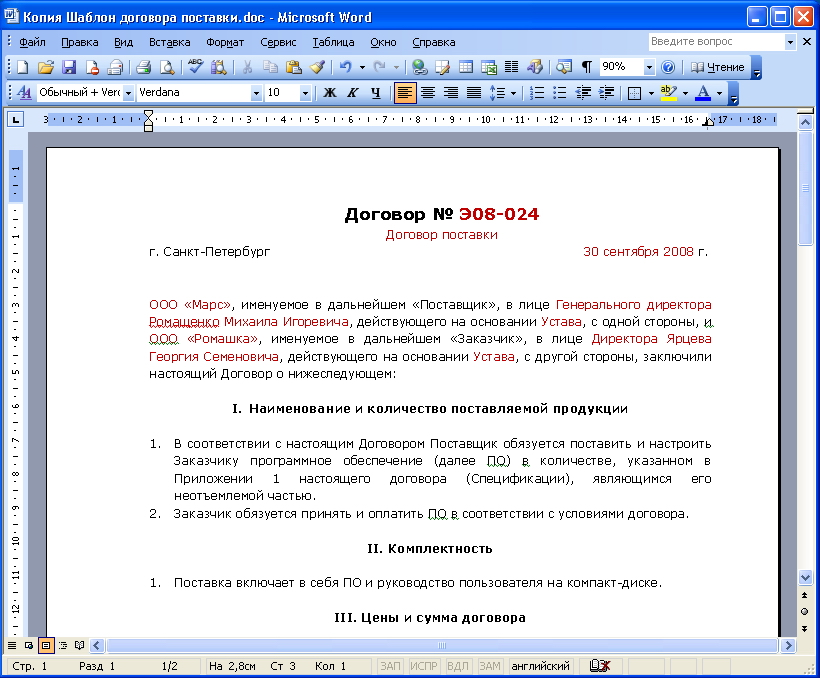The height and width of the screenshot is (678, 820).
Task: Highlight text with the marker icon
Action: coord(669,93)
